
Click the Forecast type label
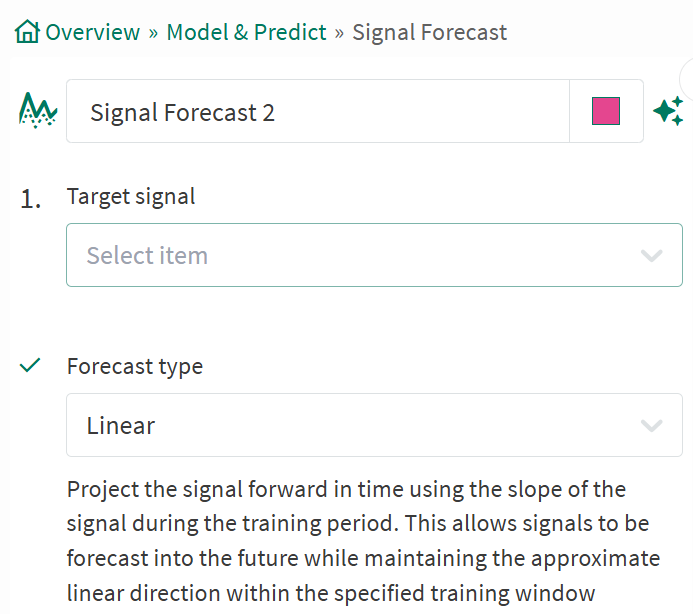[x=134, y=366]
